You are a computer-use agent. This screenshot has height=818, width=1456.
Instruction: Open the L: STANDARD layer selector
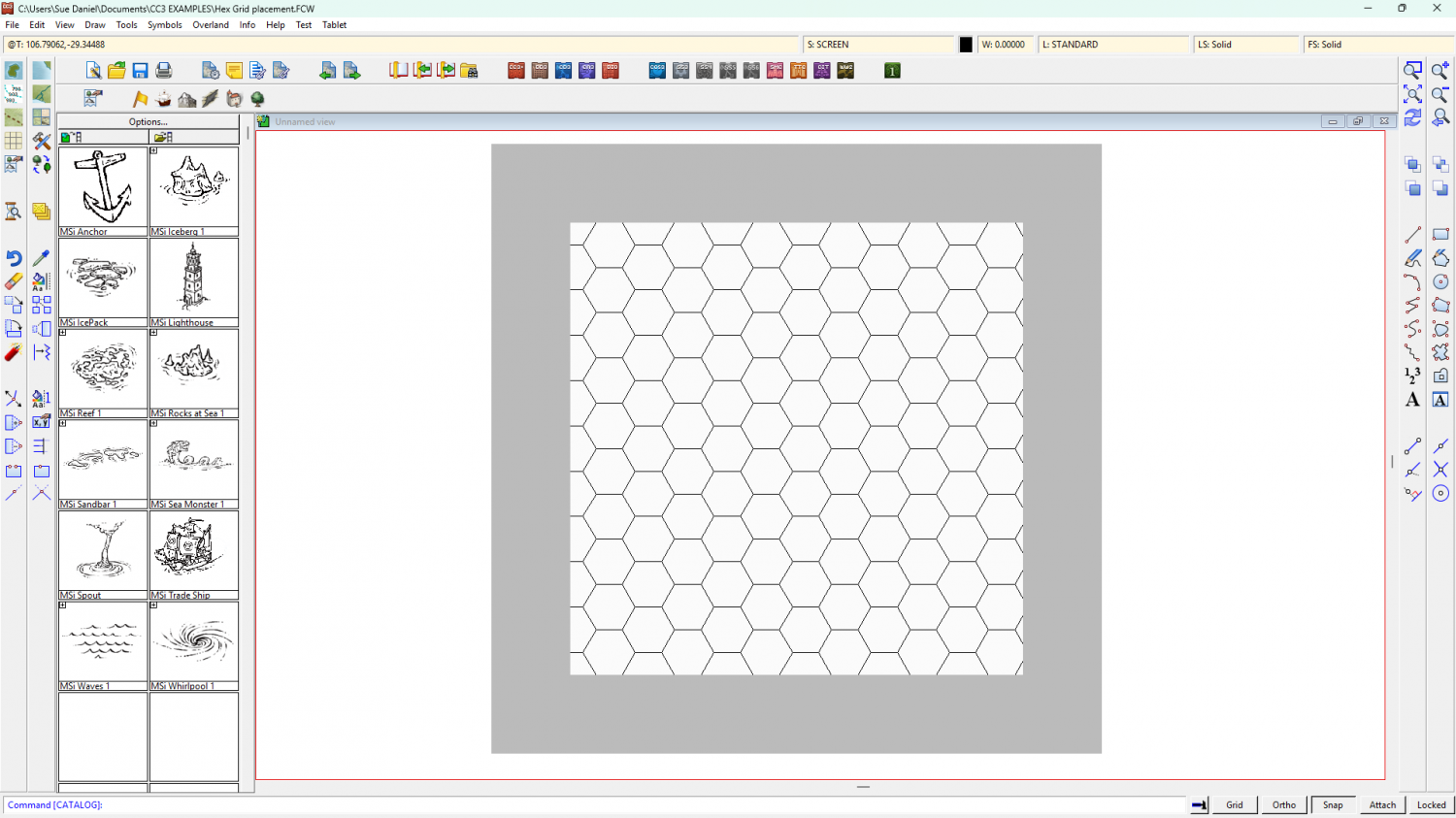(x=1112, y=45)
